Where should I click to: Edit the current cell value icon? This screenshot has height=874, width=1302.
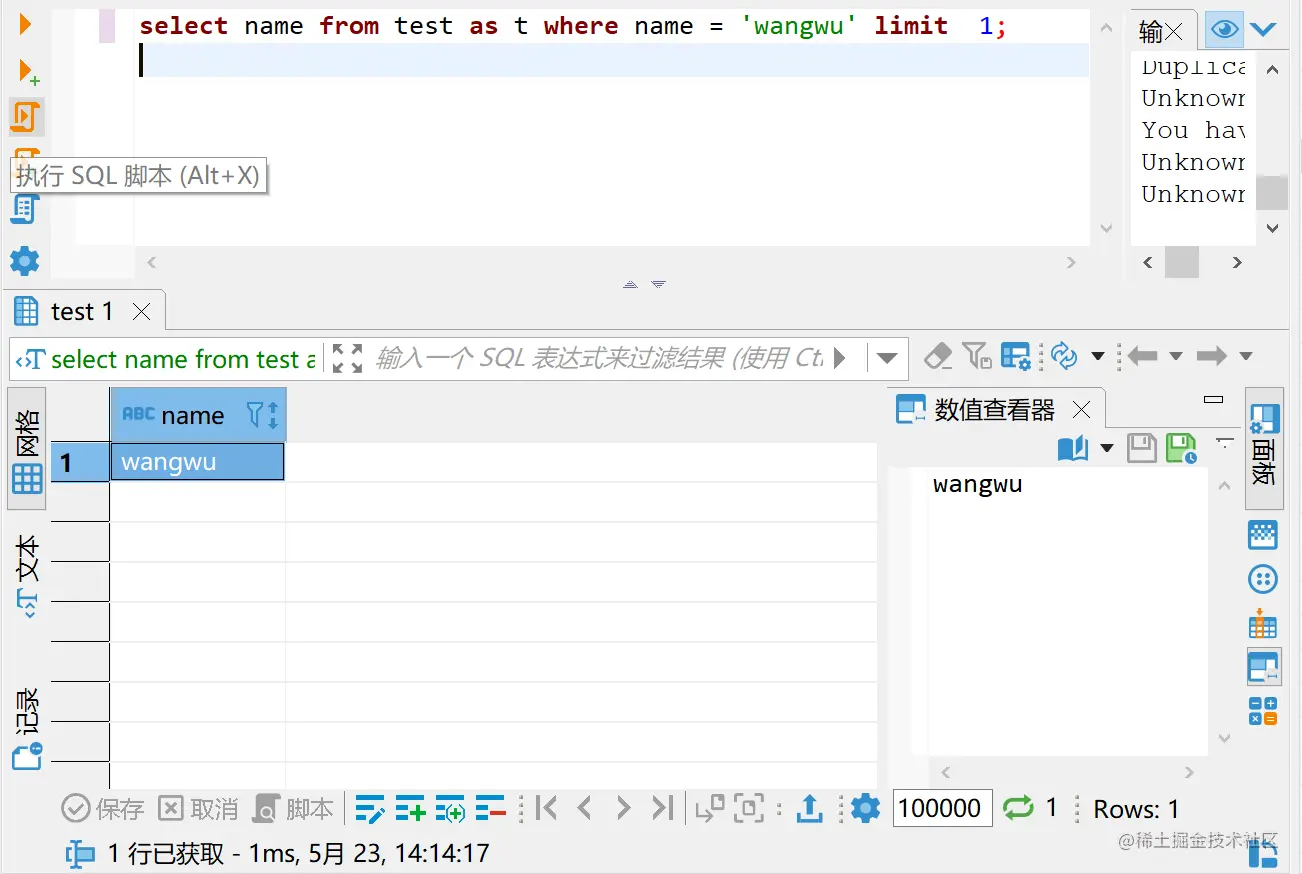click(371, 808)
